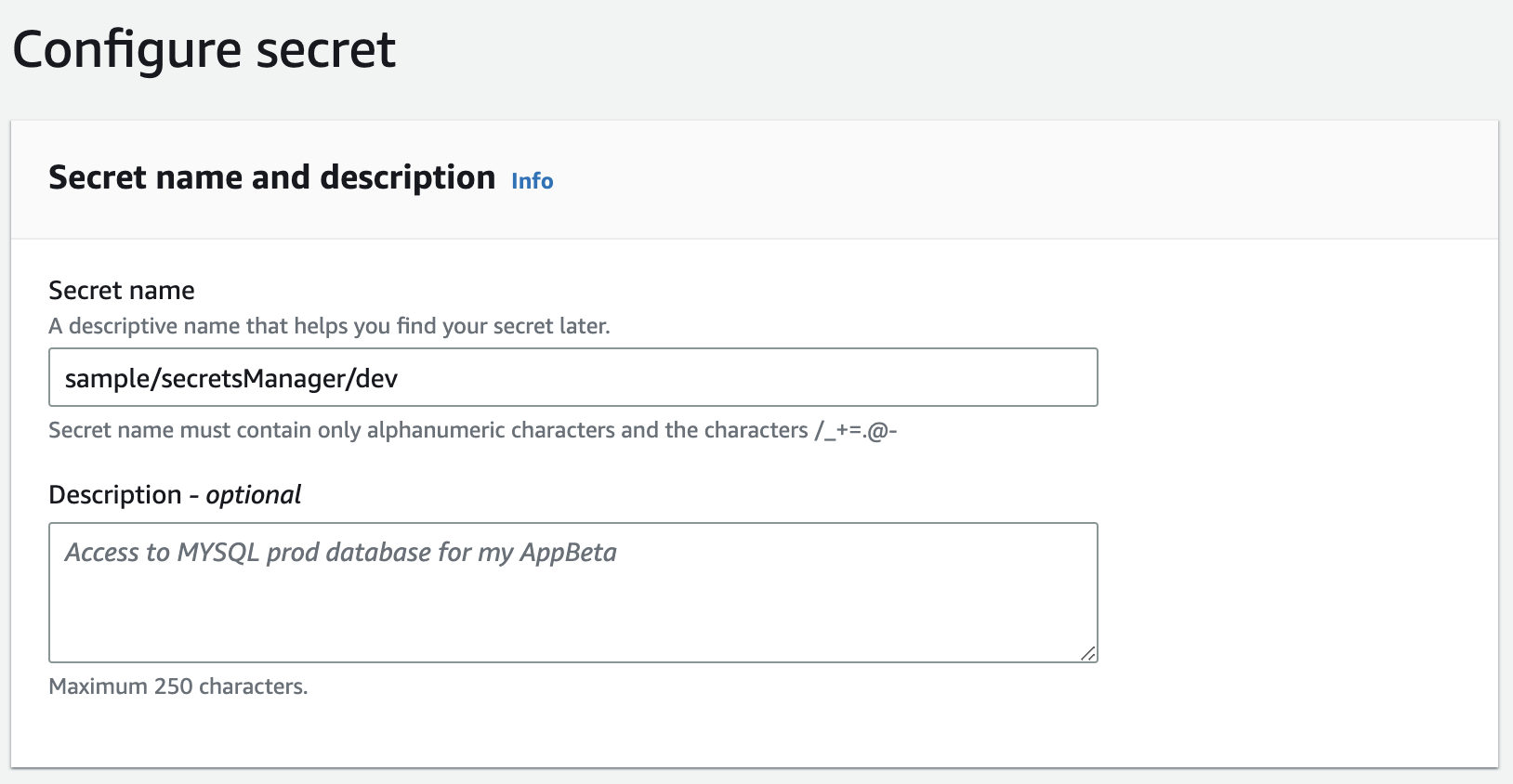Click the 'A descriptive name' helper text
Image resolution: width=1513 pixels, height=784 pixels.
[329, 326]
